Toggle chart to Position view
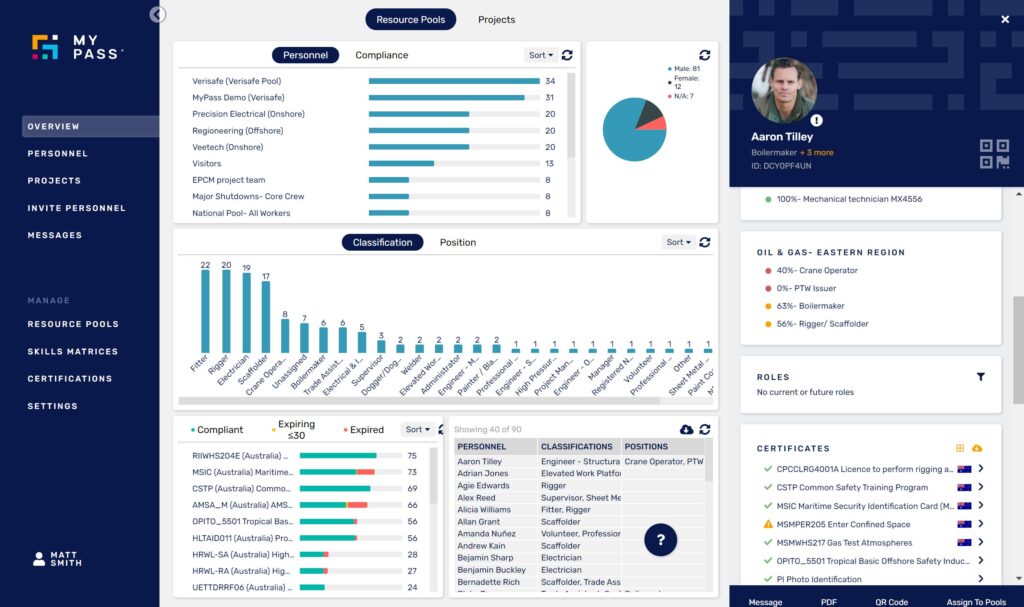 [x=457, y=242]
